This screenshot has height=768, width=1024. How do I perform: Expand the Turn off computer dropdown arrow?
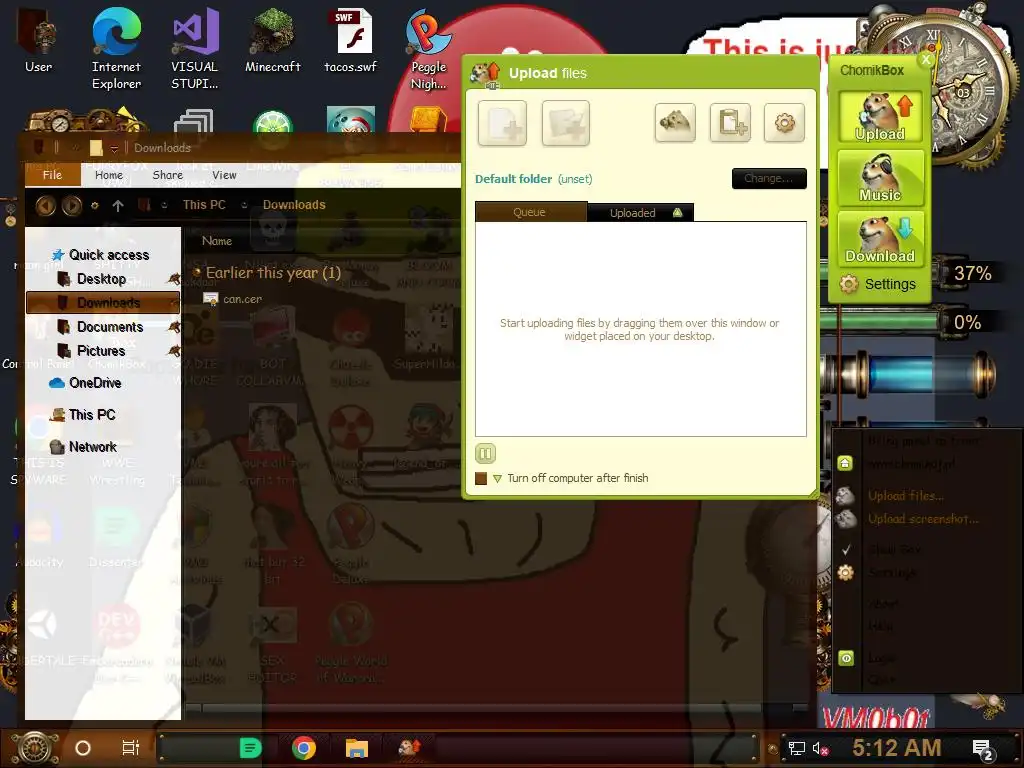498,479
